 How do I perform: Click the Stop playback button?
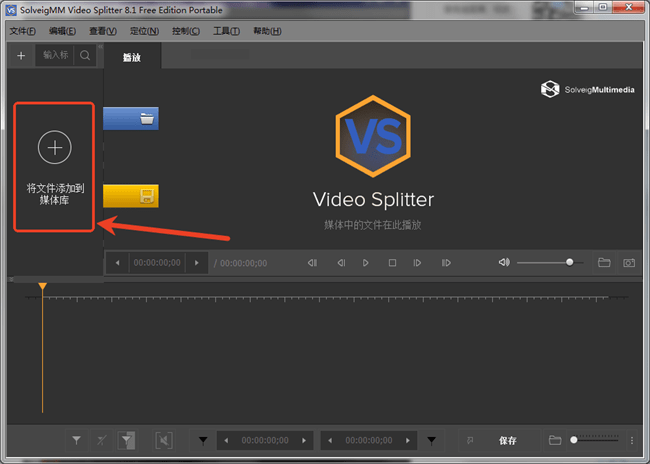tap(392, 262)
